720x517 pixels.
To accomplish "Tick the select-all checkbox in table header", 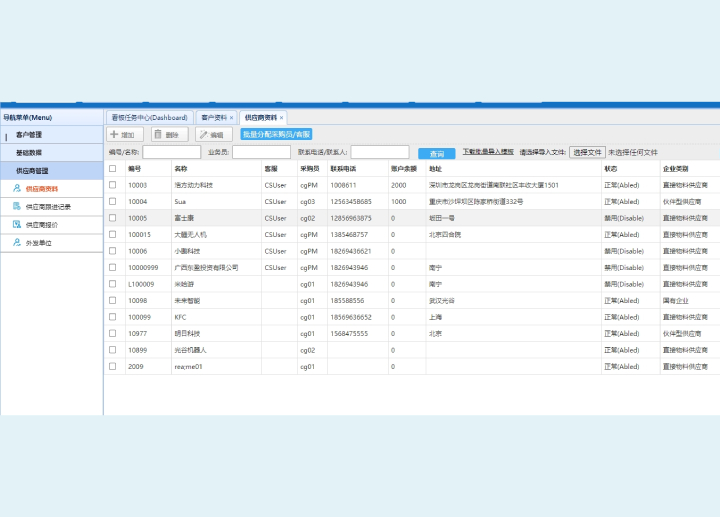I will tap(112, 169).
